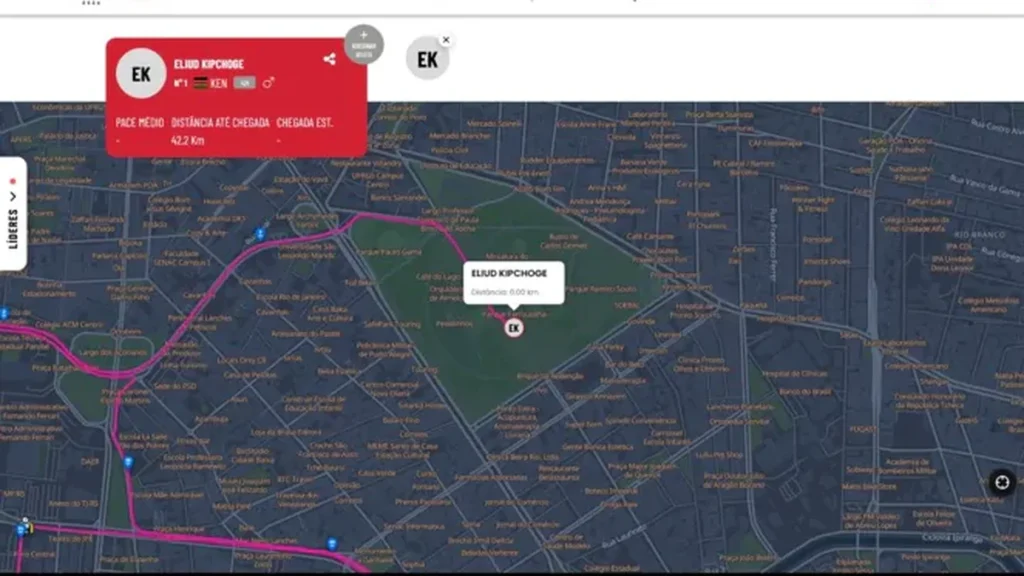Click the EK runner marker on map

[514, 328]
